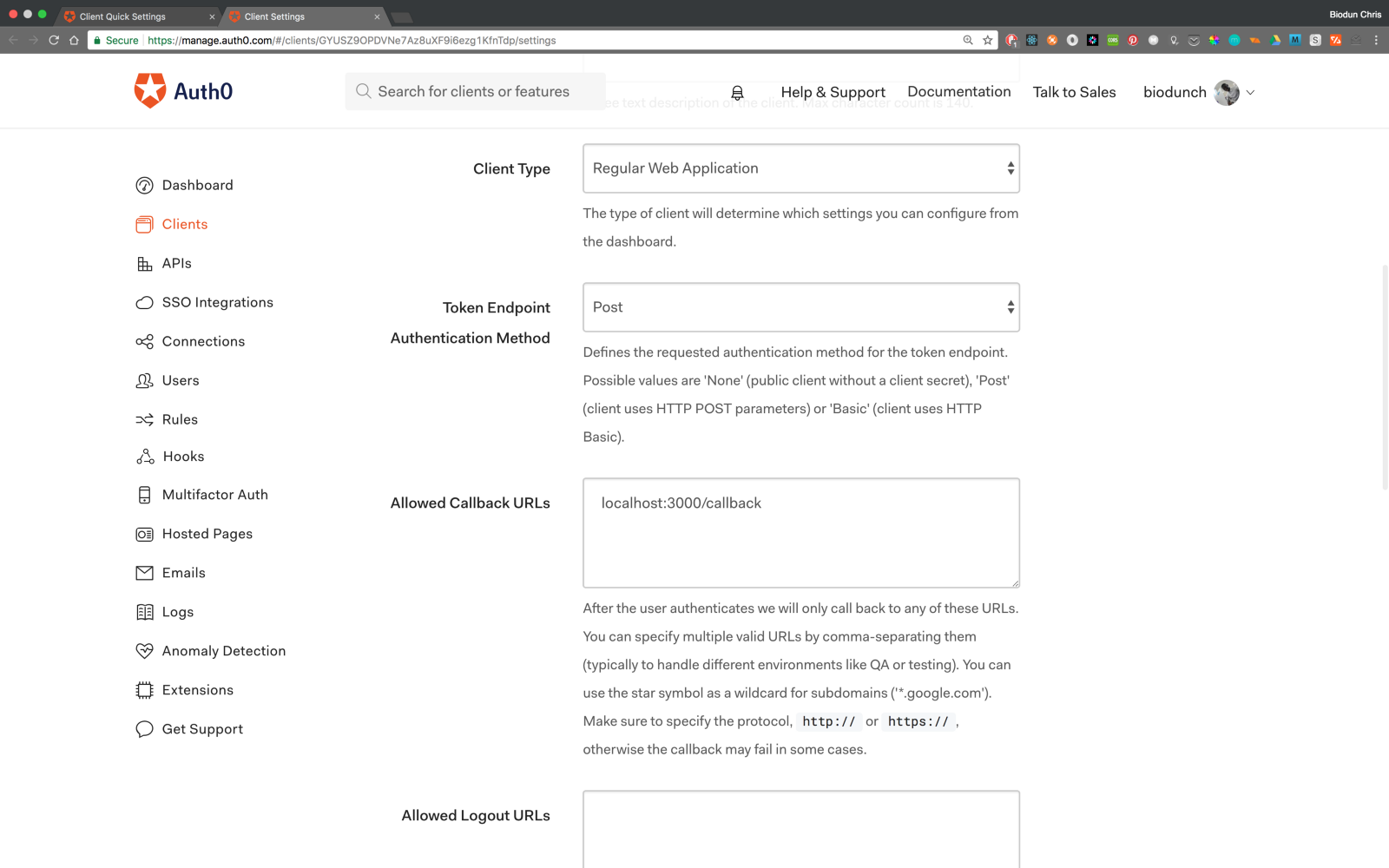
Task: Open the Google Drive extension icon
Action: point(1275,40)
